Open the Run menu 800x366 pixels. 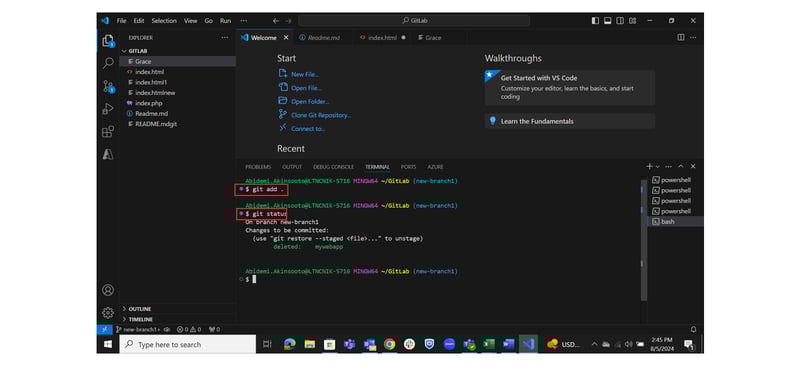click(x=226, y=21)
